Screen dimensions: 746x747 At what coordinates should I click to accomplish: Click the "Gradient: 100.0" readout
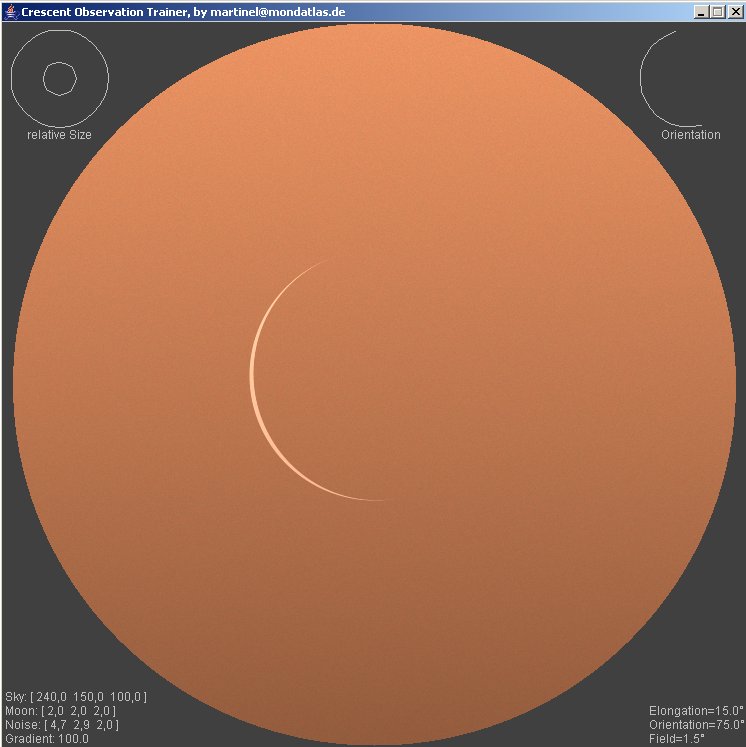pyautogui.click(x=47, y=739)
